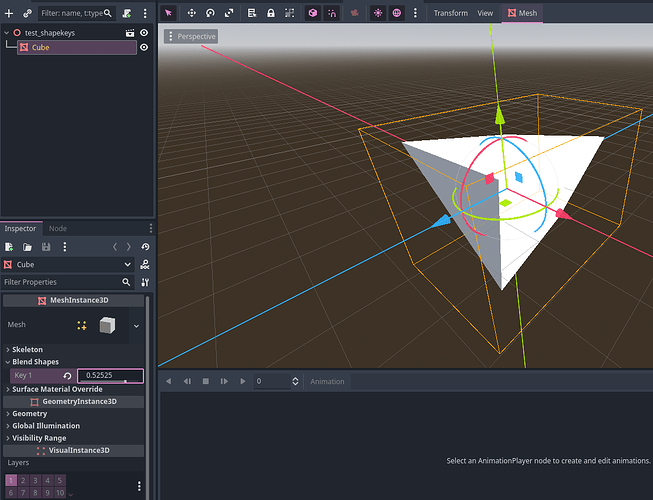Collapse the Blend Shapes section
Image resolution: width=653 pixels, height=500 pixels.
click(x=35, y=362)
